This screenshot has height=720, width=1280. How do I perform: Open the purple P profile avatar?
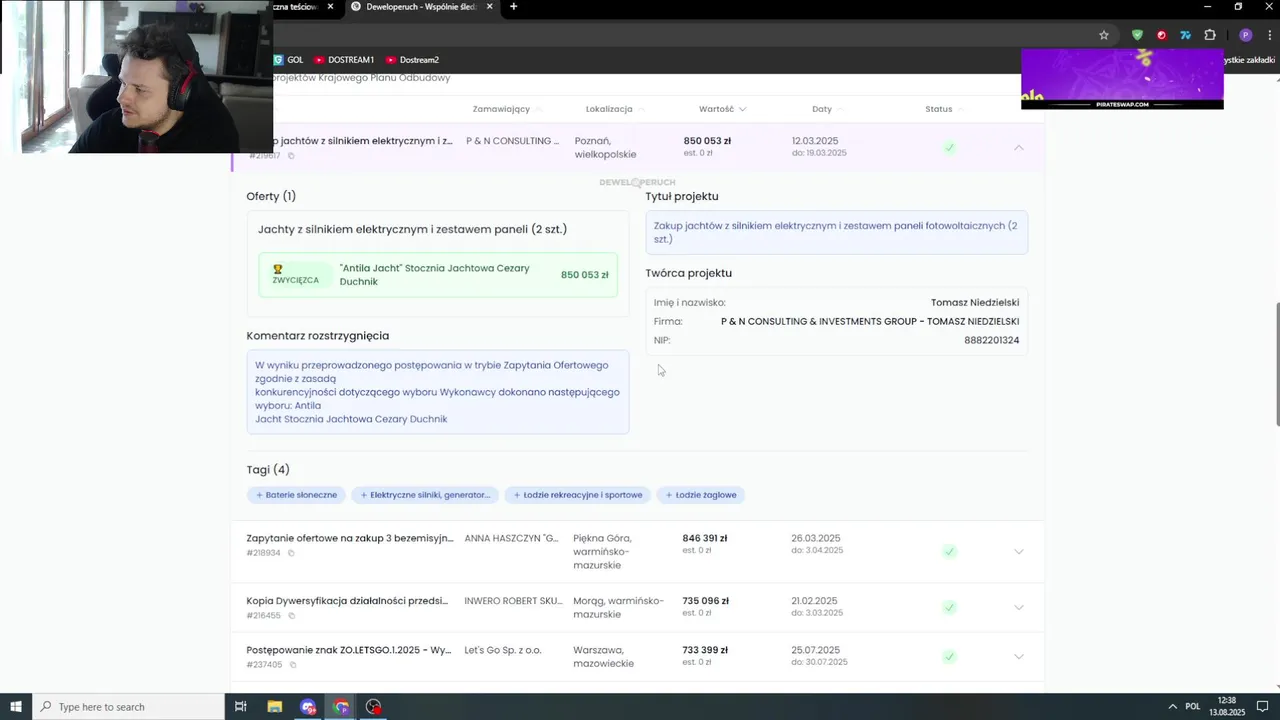pyautogui.click(x=1245, y=35)
